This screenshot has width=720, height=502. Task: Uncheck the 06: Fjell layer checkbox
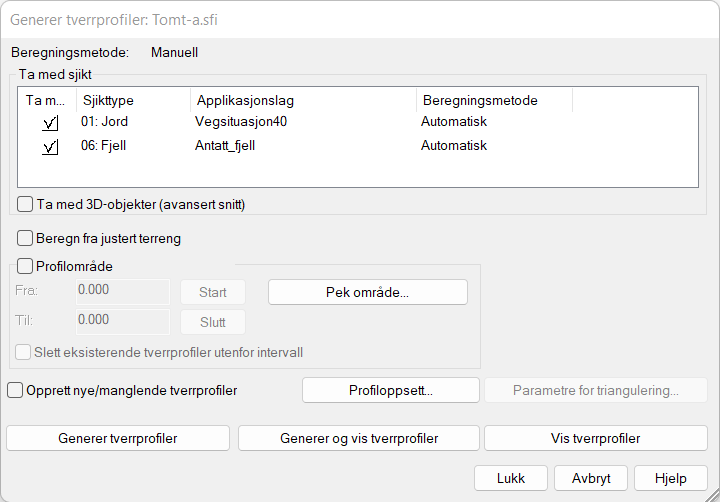50,147
